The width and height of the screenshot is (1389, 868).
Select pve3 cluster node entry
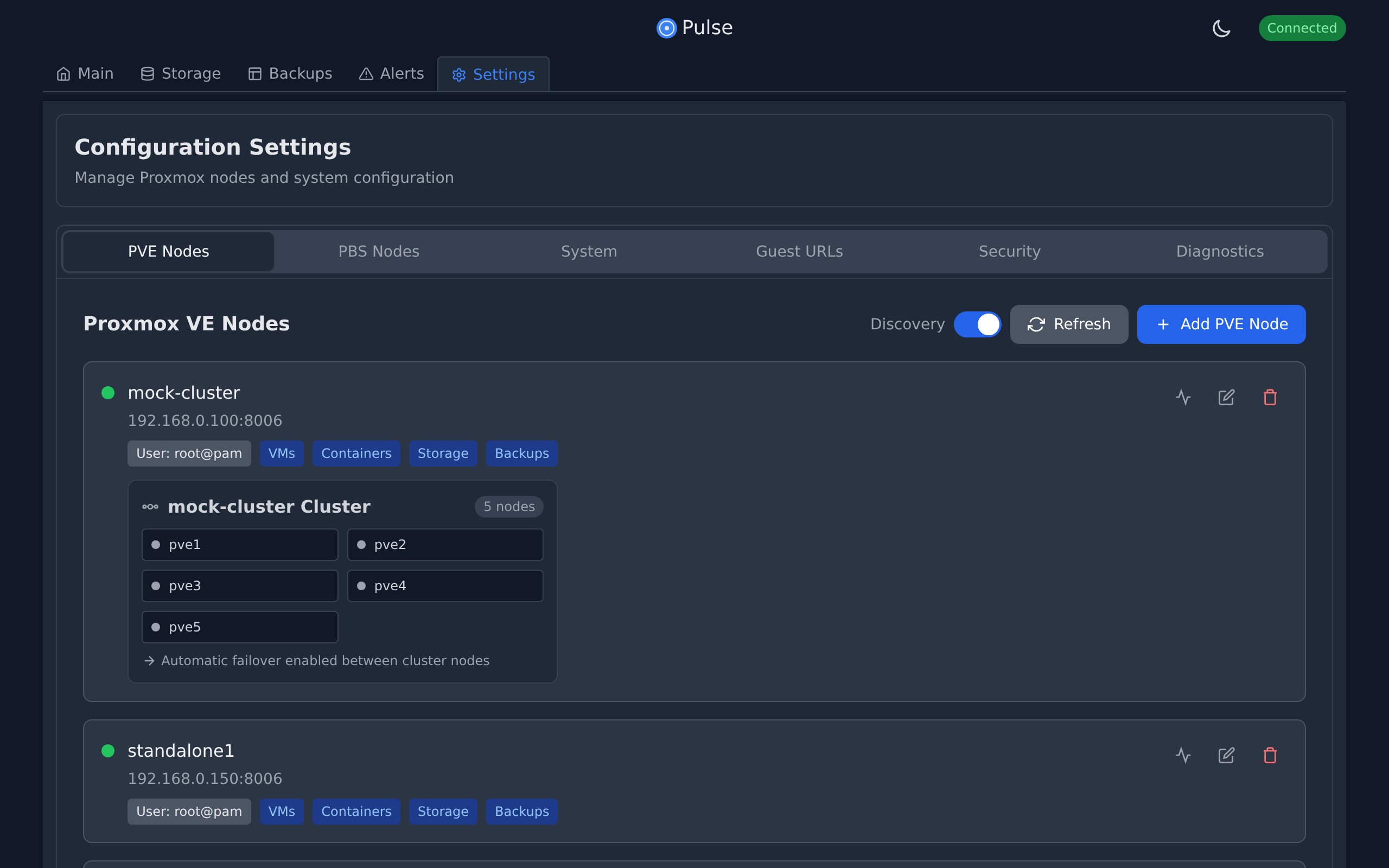coord(239,585)
